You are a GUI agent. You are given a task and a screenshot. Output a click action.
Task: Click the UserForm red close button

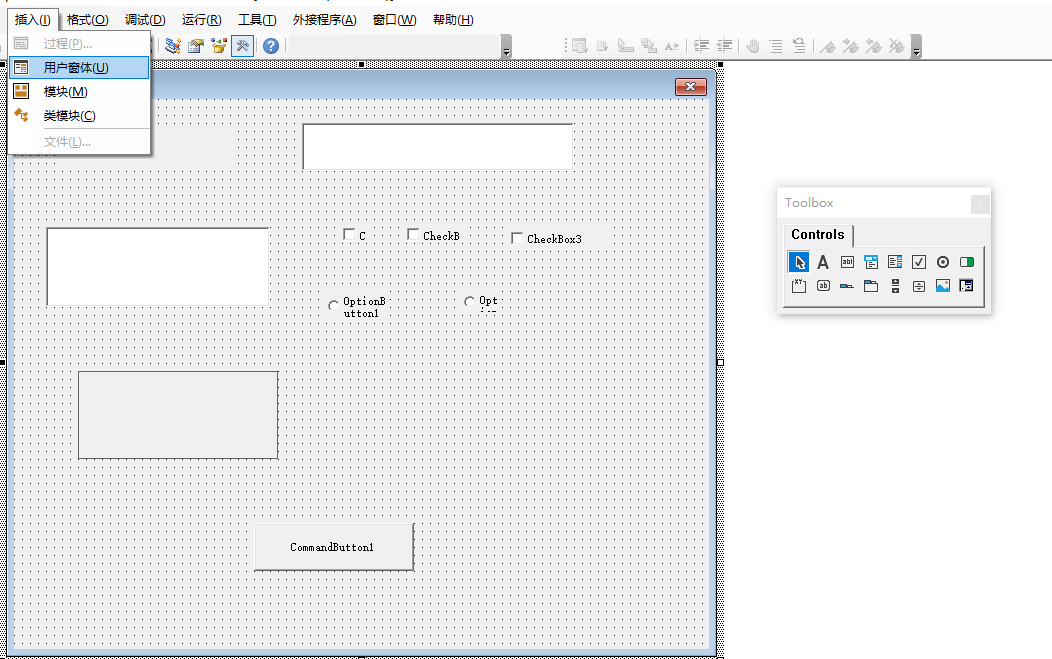(690, 87)
